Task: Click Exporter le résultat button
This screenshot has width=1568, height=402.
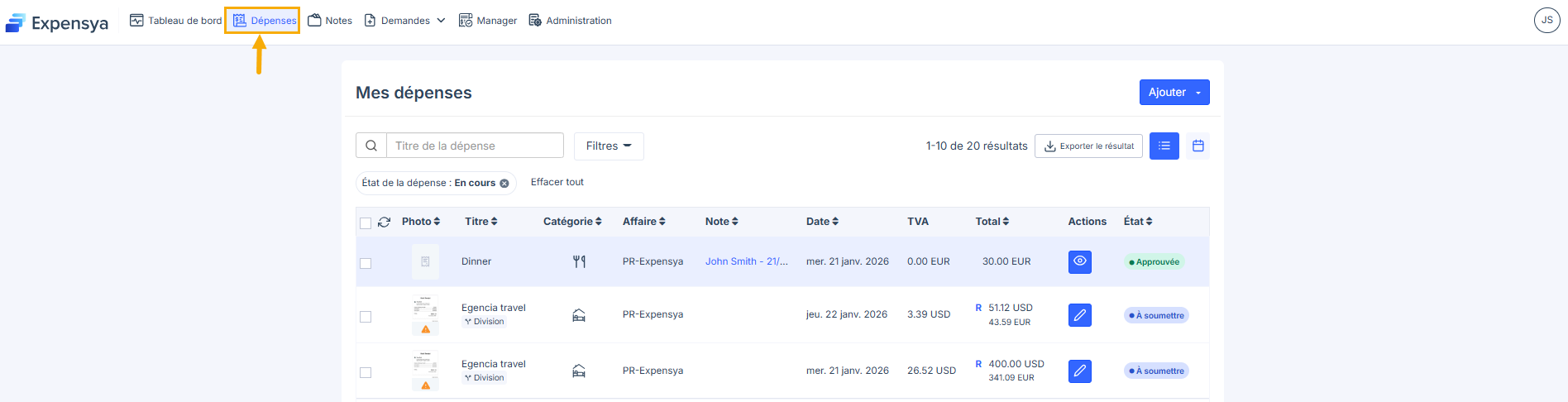Action: pos(1088,146)
